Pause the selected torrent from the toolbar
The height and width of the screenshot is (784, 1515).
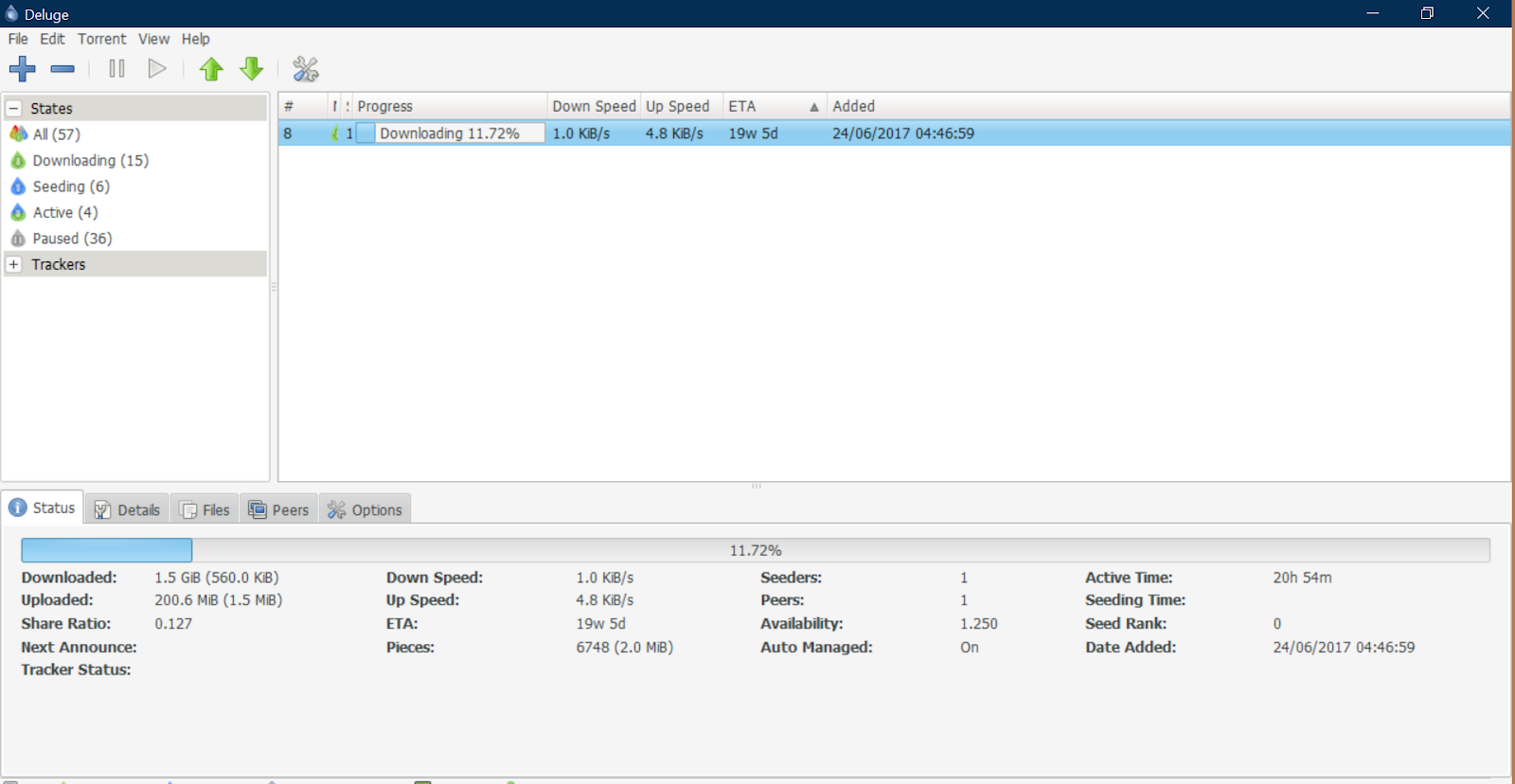tap(116, 68)
